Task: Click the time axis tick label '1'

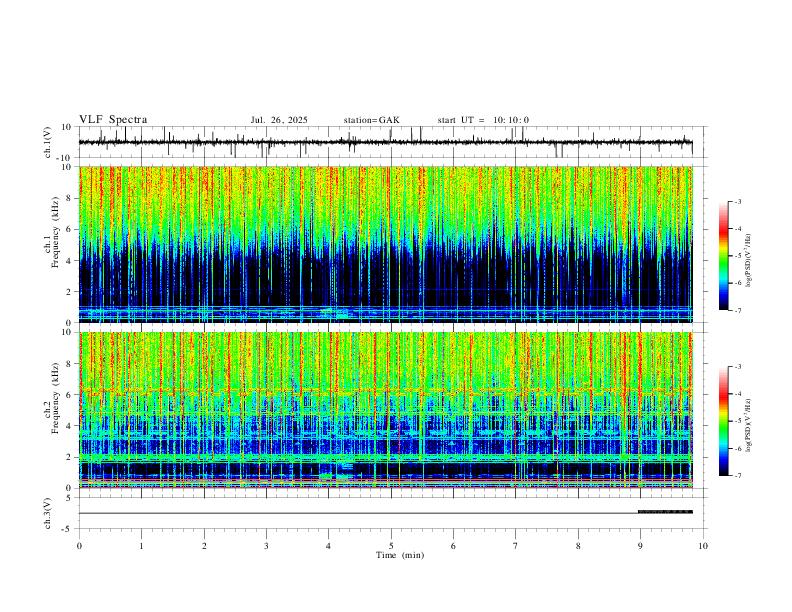Action: 141,546
